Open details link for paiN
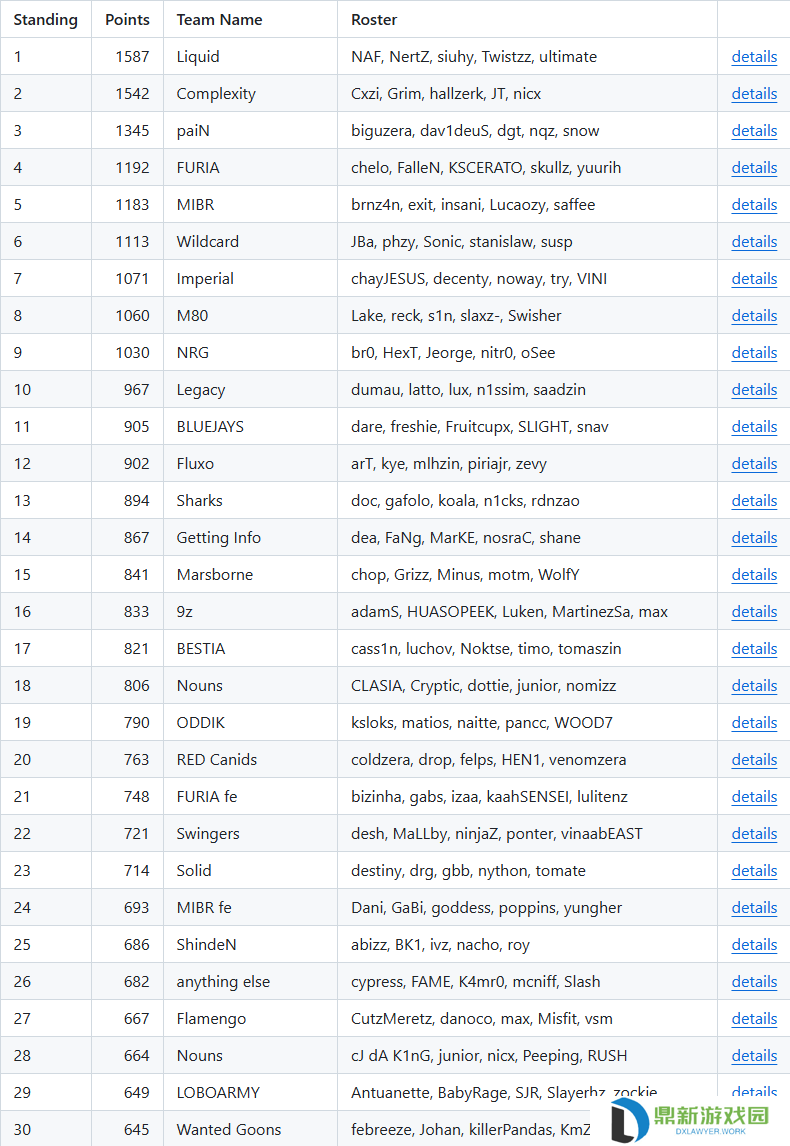 (x=754, y=130)
